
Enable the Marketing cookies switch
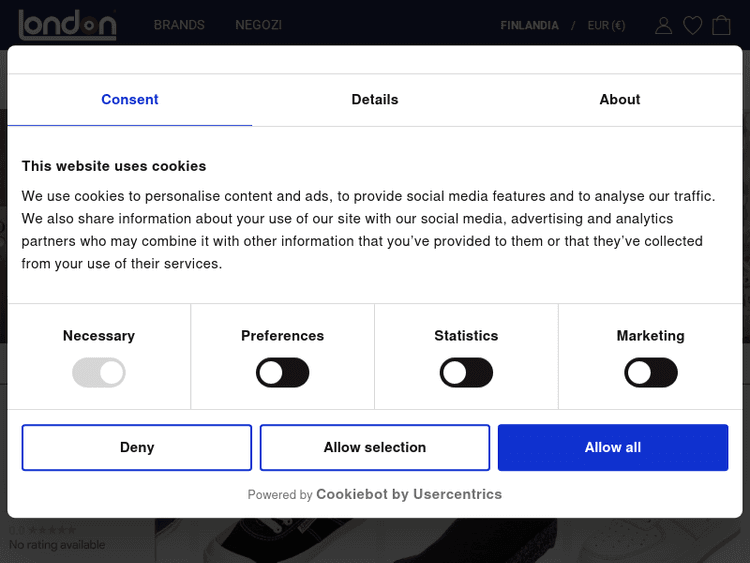pos(651,373)
